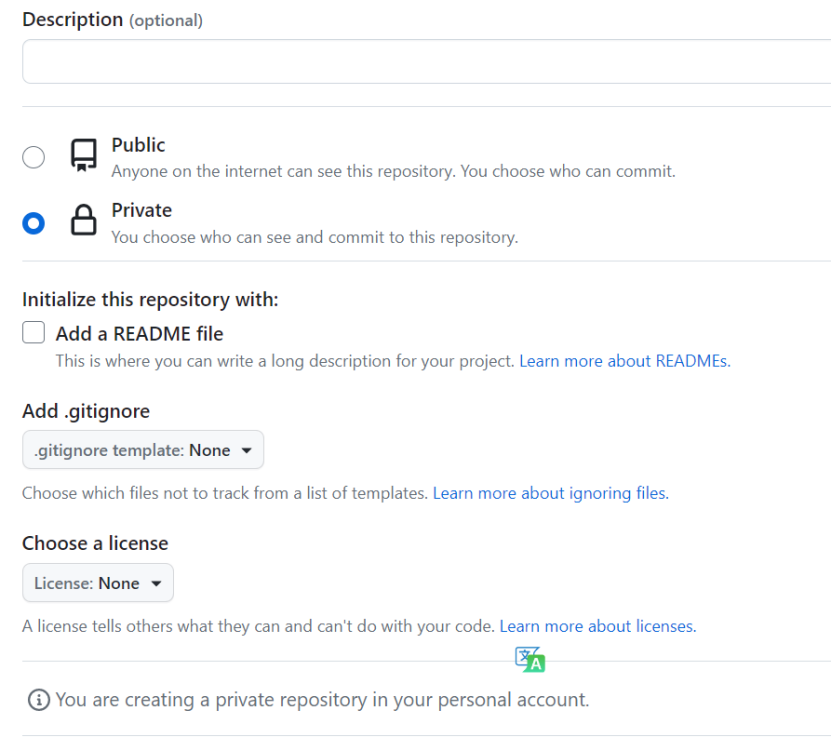The width and height of the screenshot is (831, 737).
Task: Select the Private radio button
Action: pos(34,223)
